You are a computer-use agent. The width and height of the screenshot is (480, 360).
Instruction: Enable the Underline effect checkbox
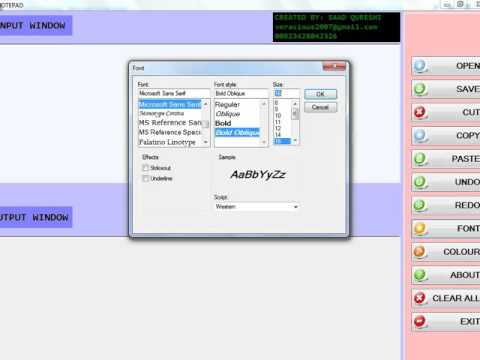click(145, 179)
